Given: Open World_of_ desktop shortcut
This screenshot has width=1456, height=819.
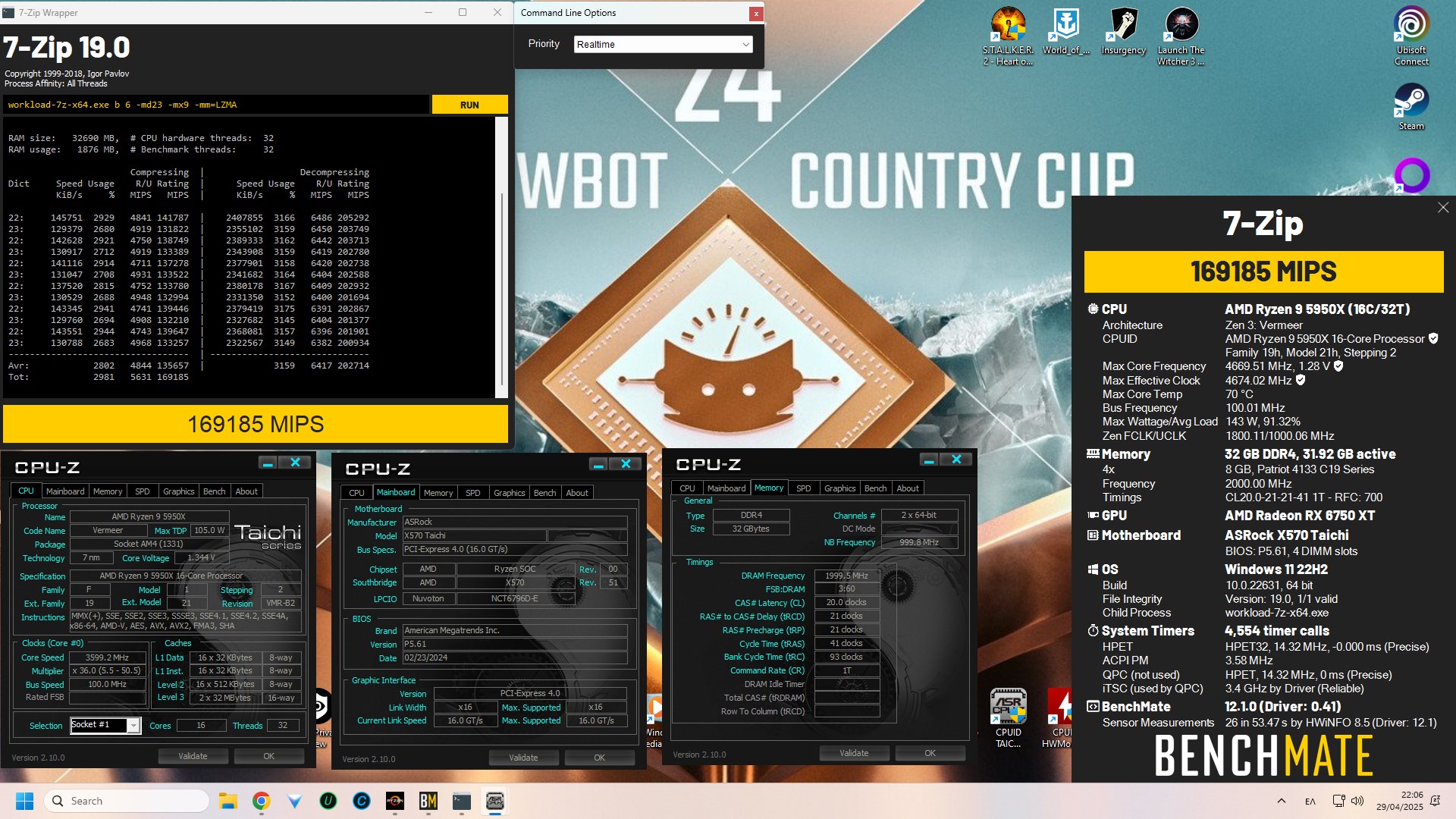Looking at the screenshot, I should pyautogui.click(x=1065, y=32).
